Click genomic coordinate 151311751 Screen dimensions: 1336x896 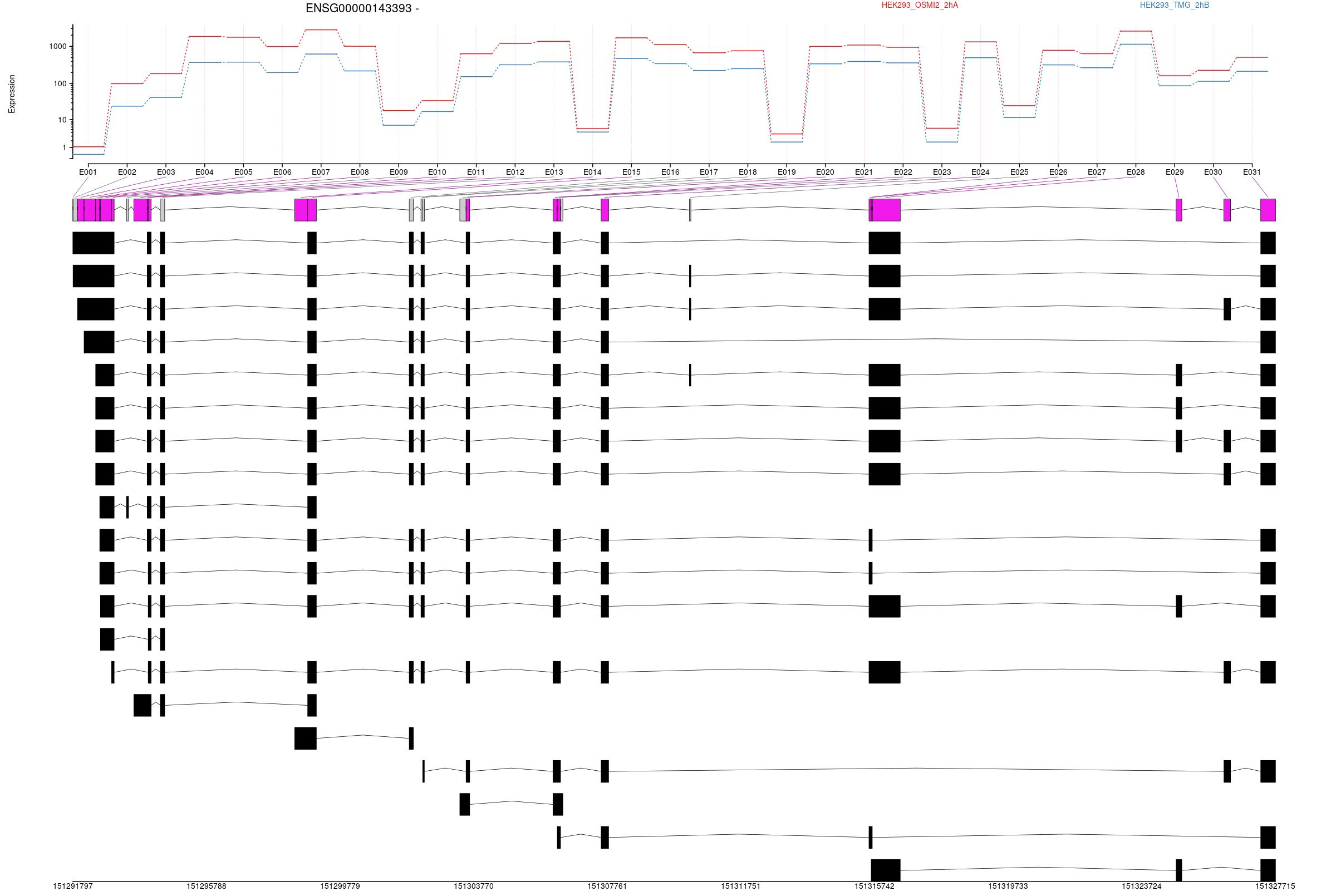click(x=740, y=887)
